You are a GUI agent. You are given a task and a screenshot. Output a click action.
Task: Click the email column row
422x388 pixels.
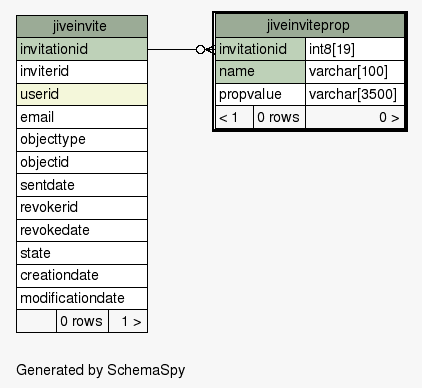(82, 117)
